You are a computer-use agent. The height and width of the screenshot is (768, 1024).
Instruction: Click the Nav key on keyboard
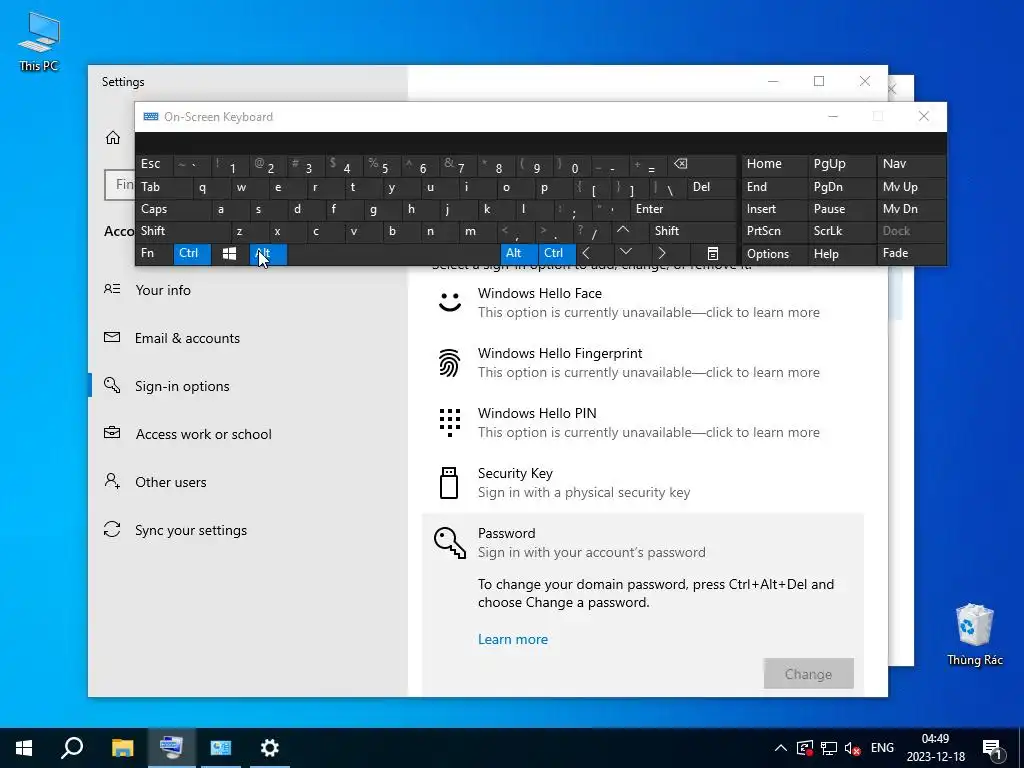point(910,165)
